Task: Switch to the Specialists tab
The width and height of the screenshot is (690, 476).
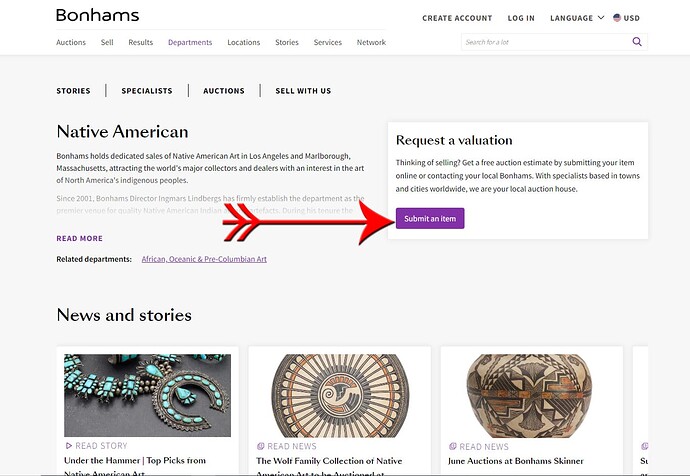Action: pyautogui.click(x=147, y=91)
